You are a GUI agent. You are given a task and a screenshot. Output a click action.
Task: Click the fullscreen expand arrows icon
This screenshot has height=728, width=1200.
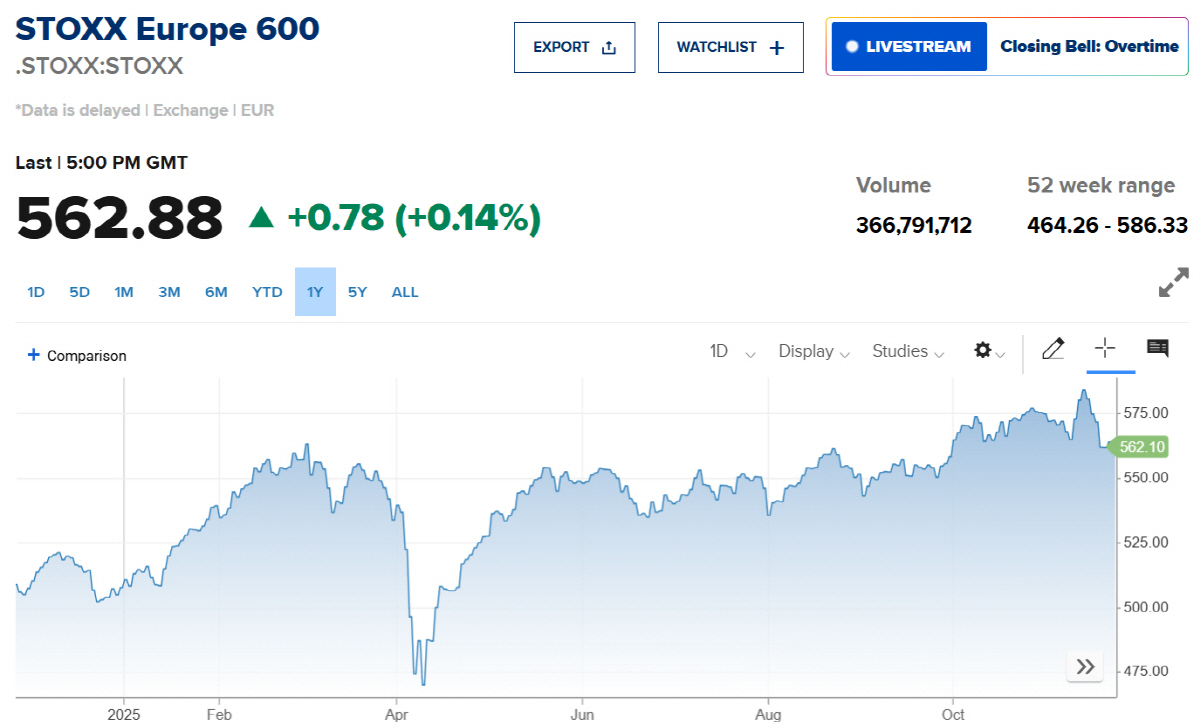click(1172, 283)
